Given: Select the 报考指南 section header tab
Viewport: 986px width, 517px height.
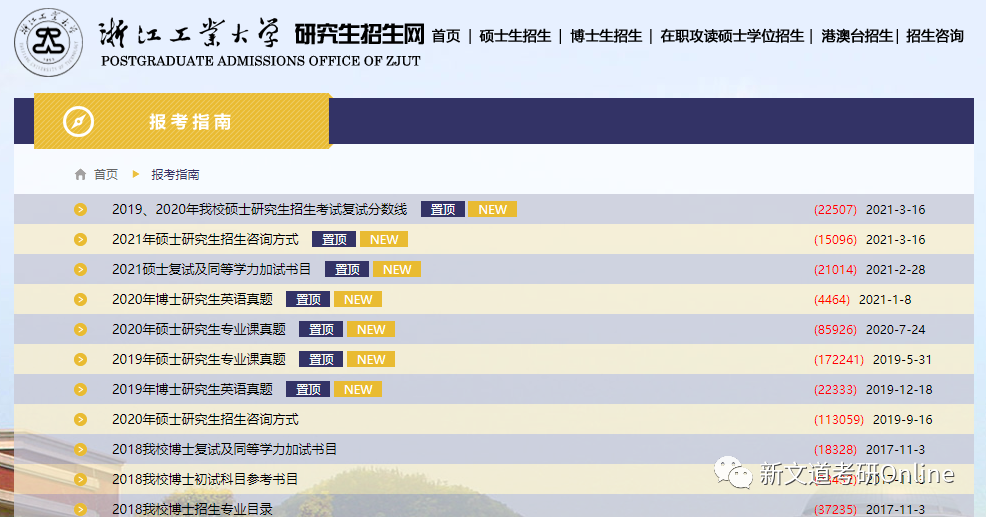Looking at the screenshot, I should tap(190, 121).
